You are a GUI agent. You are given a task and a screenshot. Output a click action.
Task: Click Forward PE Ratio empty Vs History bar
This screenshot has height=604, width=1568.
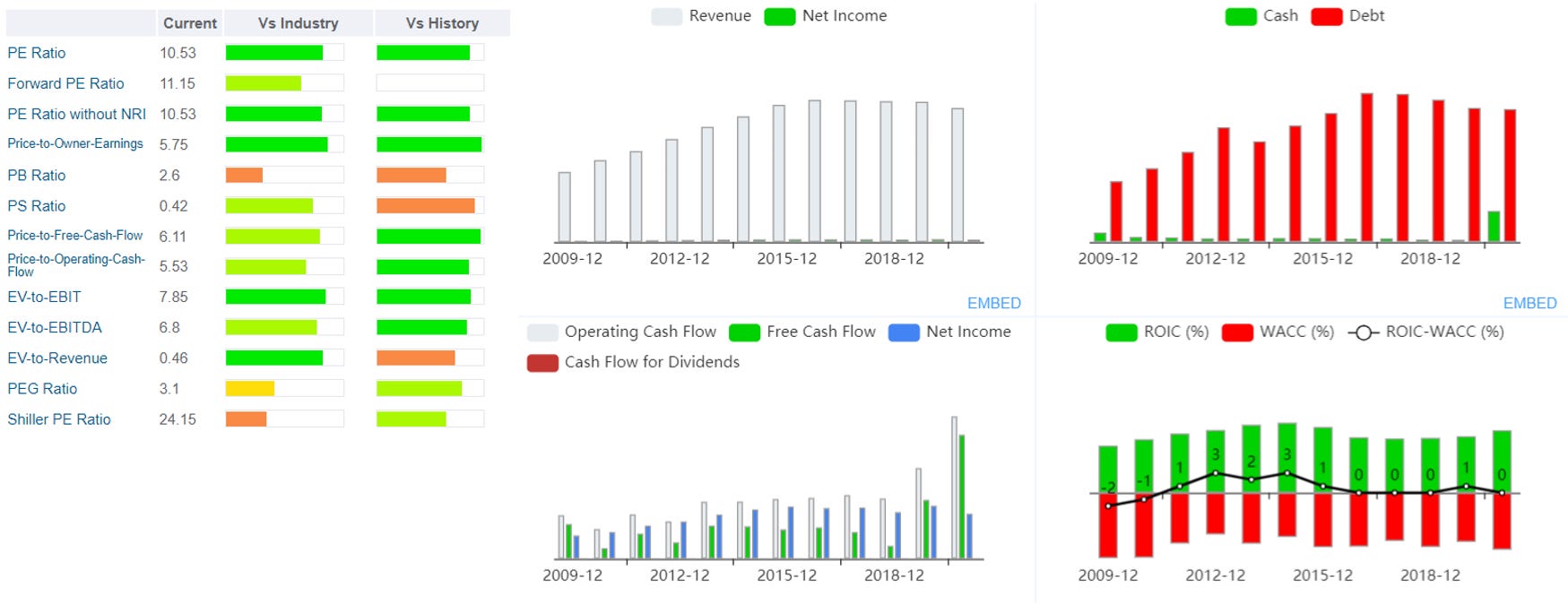click(x=430, y=83)
